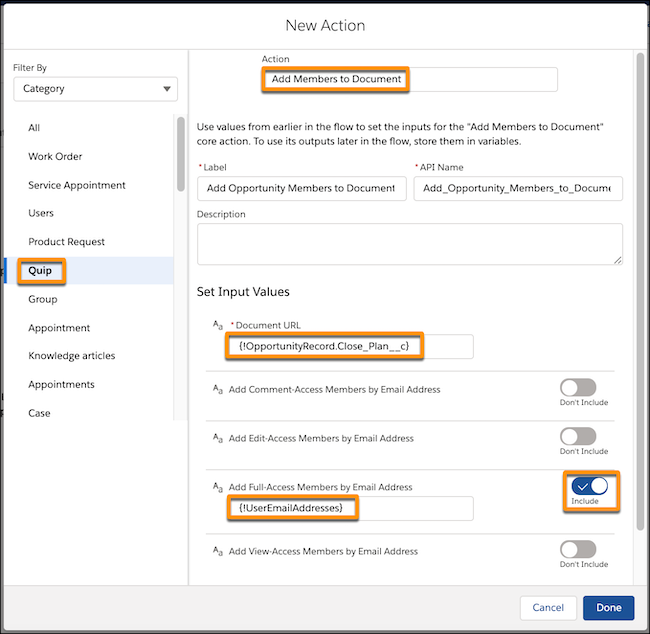Select the Product Request category
This screenshot has height=634, width=650.
point(66,242)
